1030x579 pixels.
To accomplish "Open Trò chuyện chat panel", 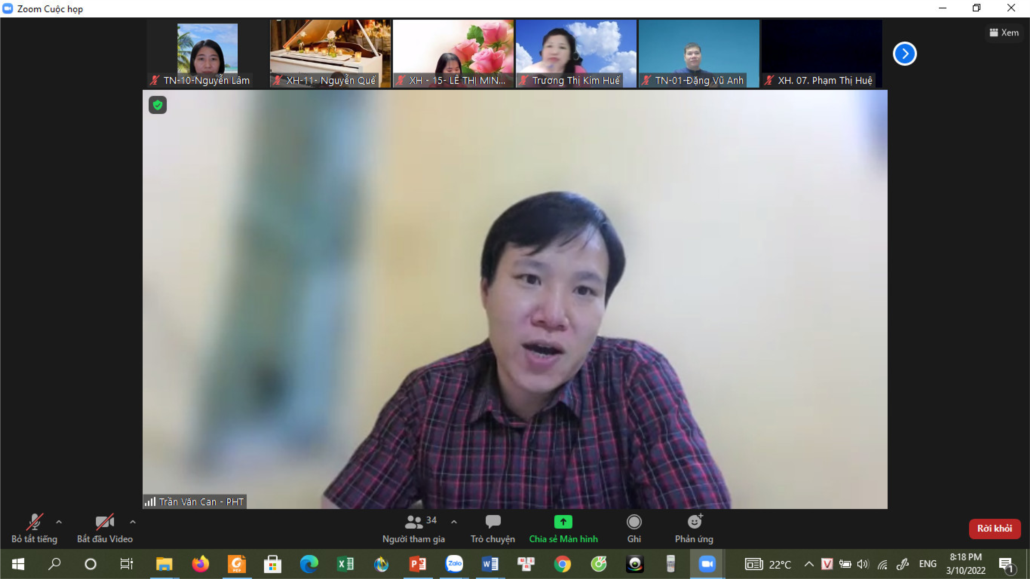I will pyautogui.click(x=493, y=527).
